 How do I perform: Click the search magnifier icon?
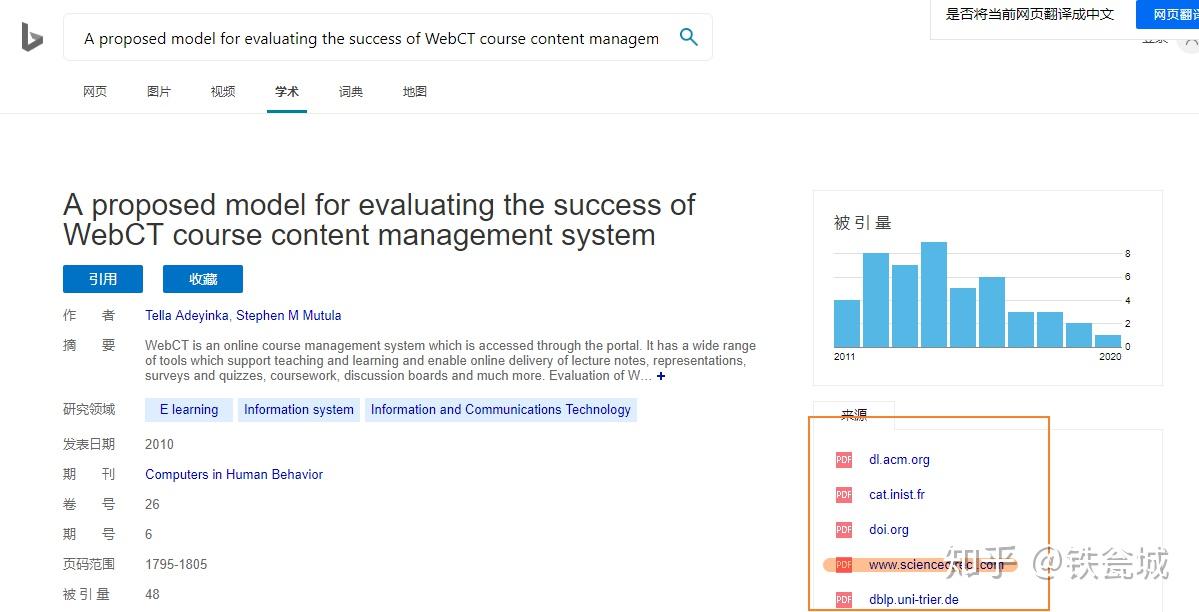[x=688, y=37]
